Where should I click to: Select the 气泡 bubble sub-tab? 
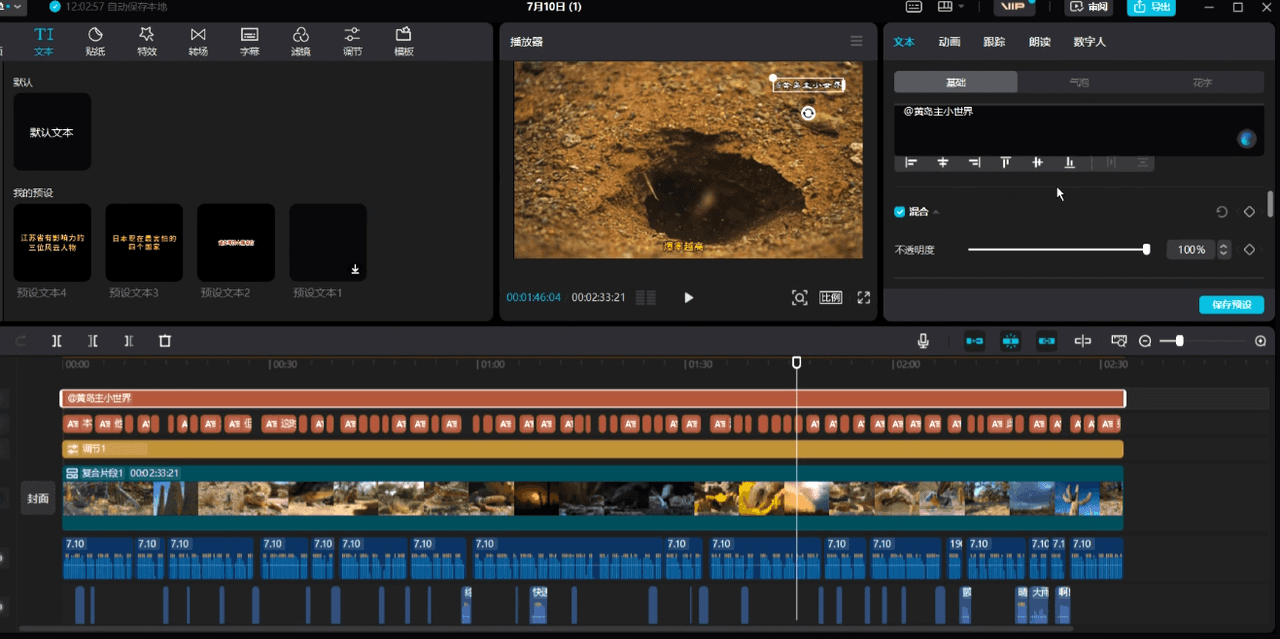tap(1079, 82)
